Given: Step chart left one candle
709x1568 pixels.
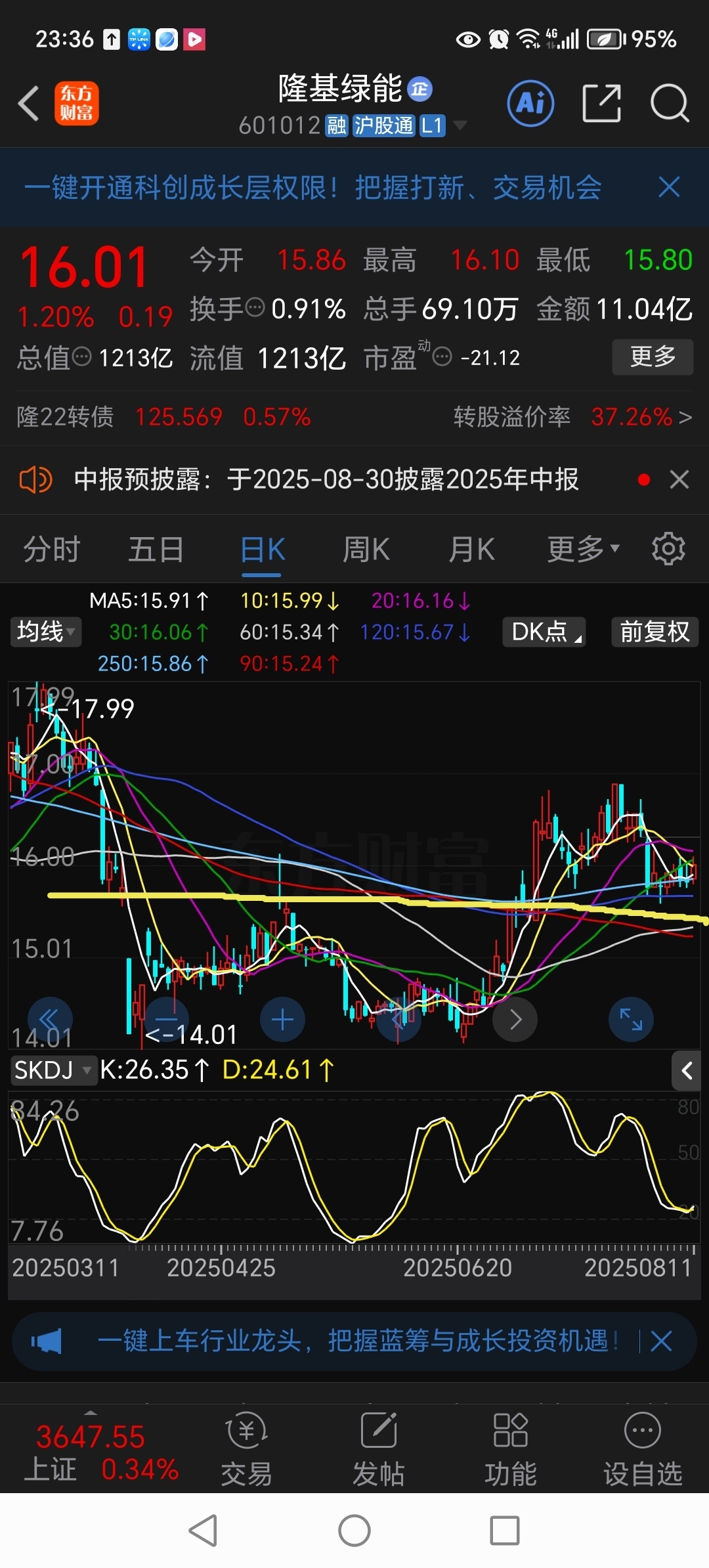Looking at the screenshot, I should tap(399, 1019).
